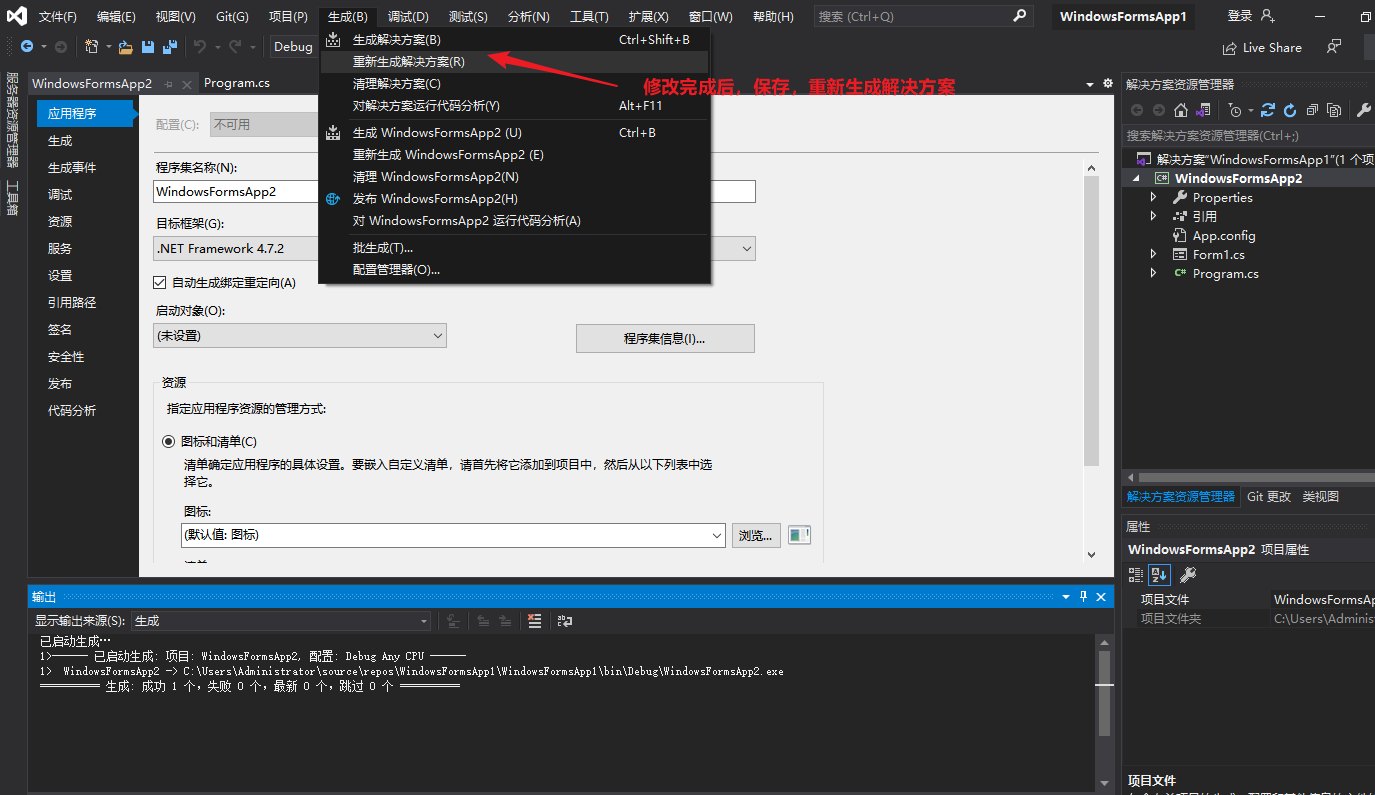
Task: Pin the output panel with the pushpin icon
Action: point(1083,597)
